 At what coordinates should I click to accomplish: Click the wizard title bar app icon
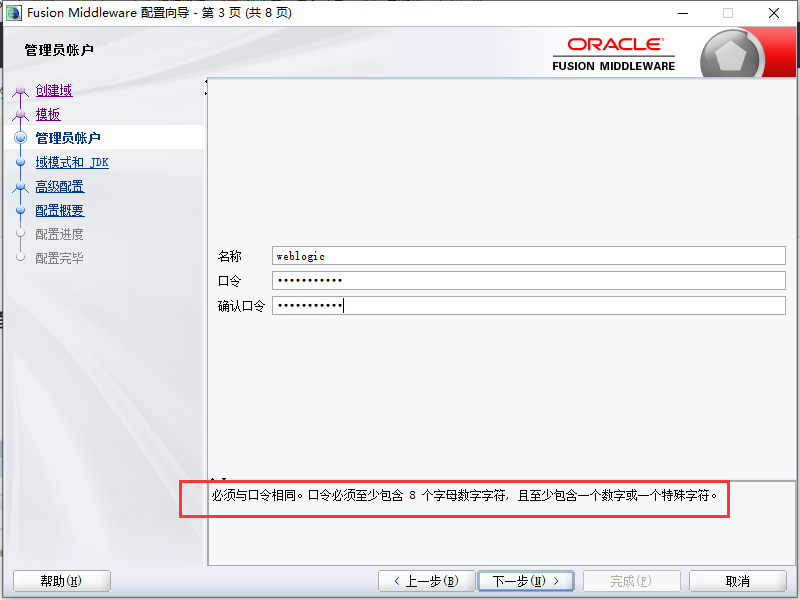pos(14,13)
